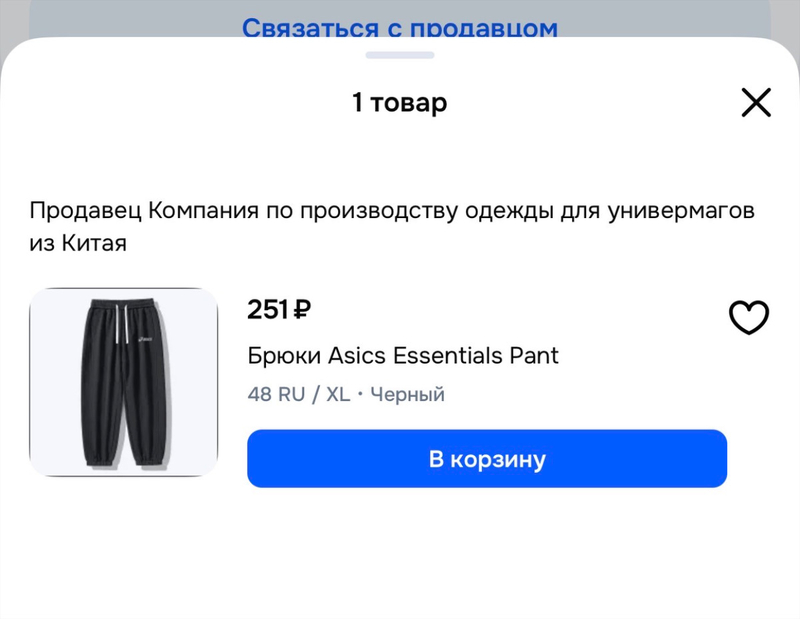Tap the bottom sheet drag handle
800x619 pixels.
point(399,55)
